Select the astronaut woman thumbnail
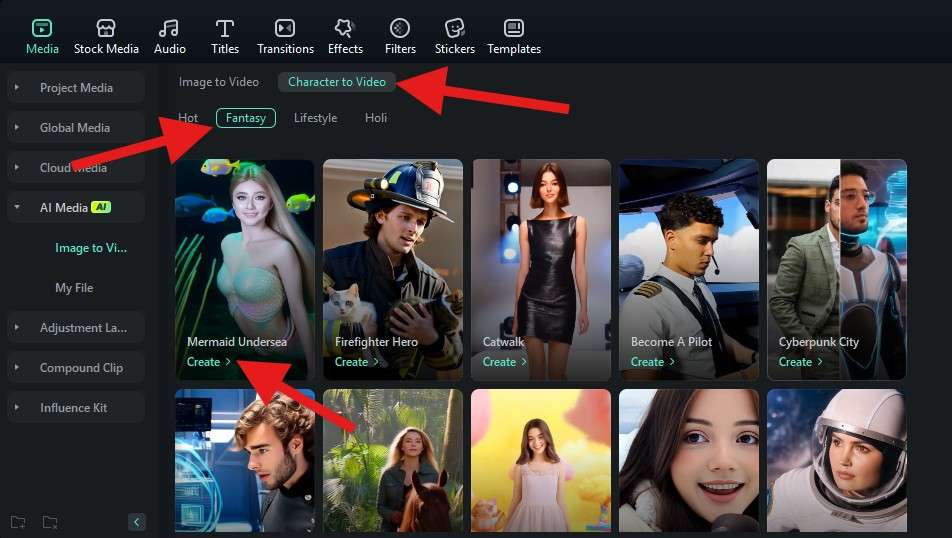 coord(837,461)
